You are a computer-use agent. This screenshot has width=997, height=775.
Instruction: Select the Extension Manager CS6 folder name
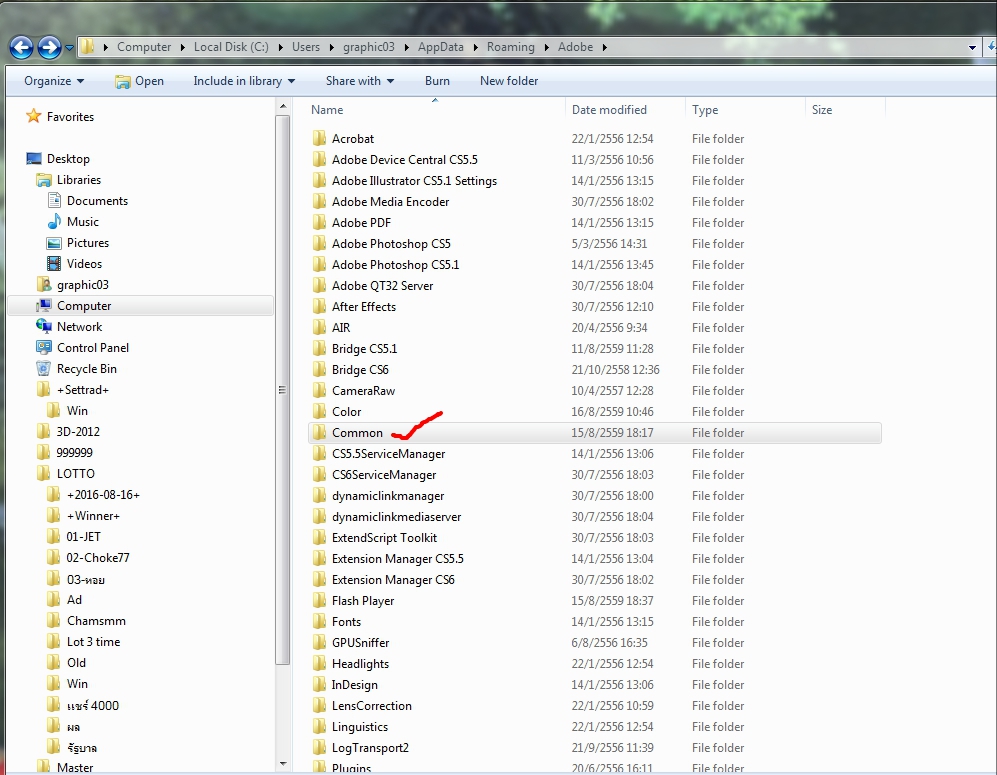point(394,580)
